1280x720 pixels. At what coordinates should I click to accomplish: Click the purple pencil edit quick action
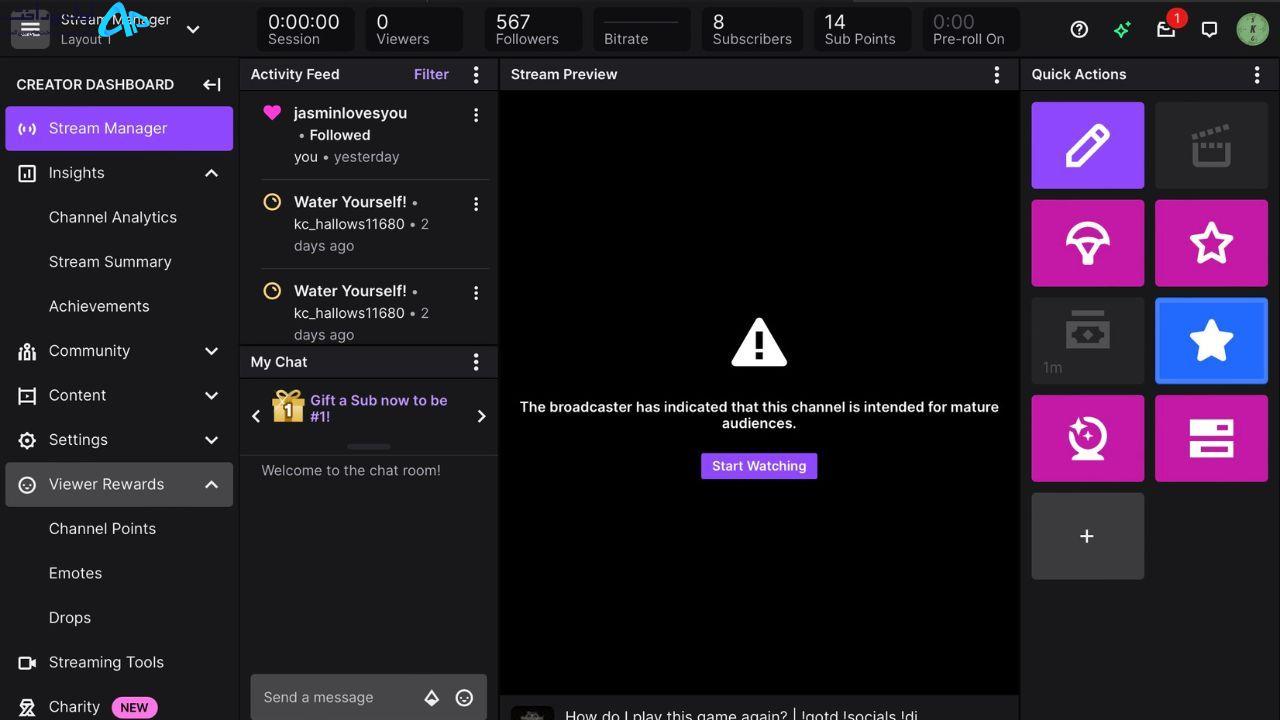pos(1088,145)
